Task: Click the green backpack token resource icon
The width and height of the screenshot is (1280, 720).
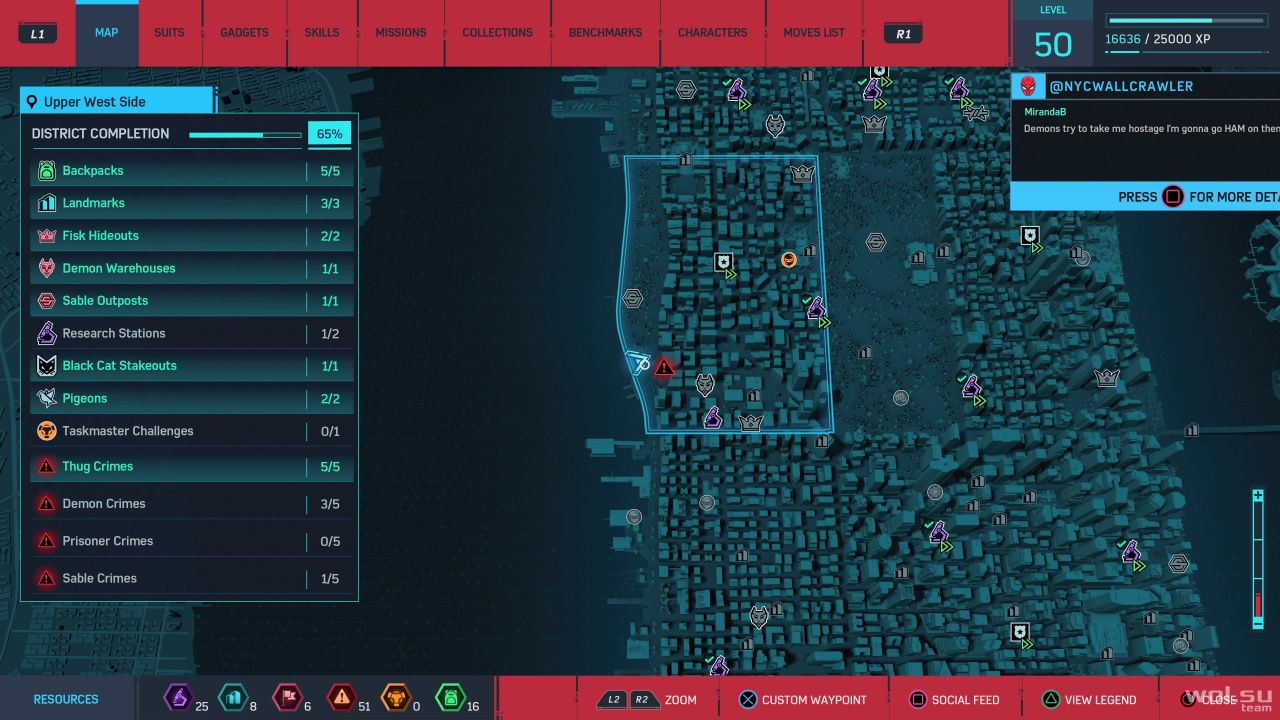Action: click(450, 697)
